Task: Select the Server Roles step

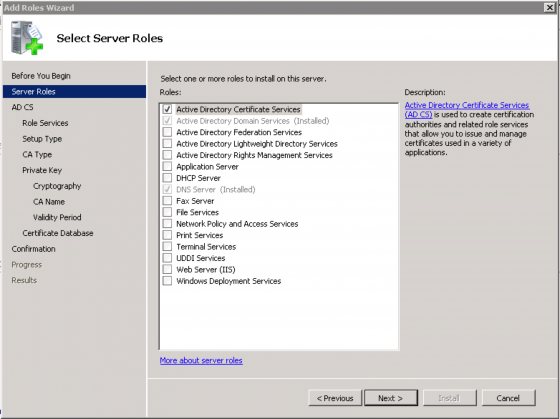Action: [x=74, y=91]
